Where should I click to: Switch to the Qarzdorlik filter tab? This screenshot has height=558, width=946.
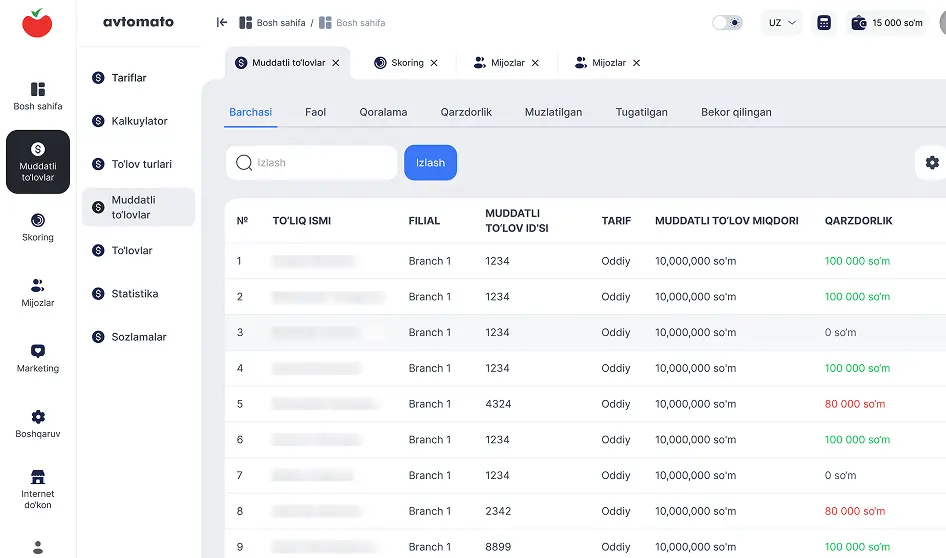click(466, 112)
